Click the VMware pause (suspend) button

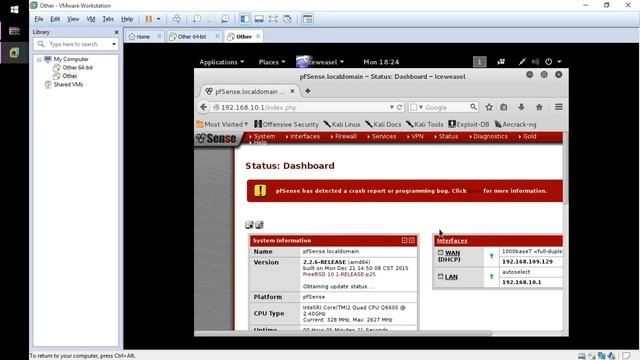(149, 19)
